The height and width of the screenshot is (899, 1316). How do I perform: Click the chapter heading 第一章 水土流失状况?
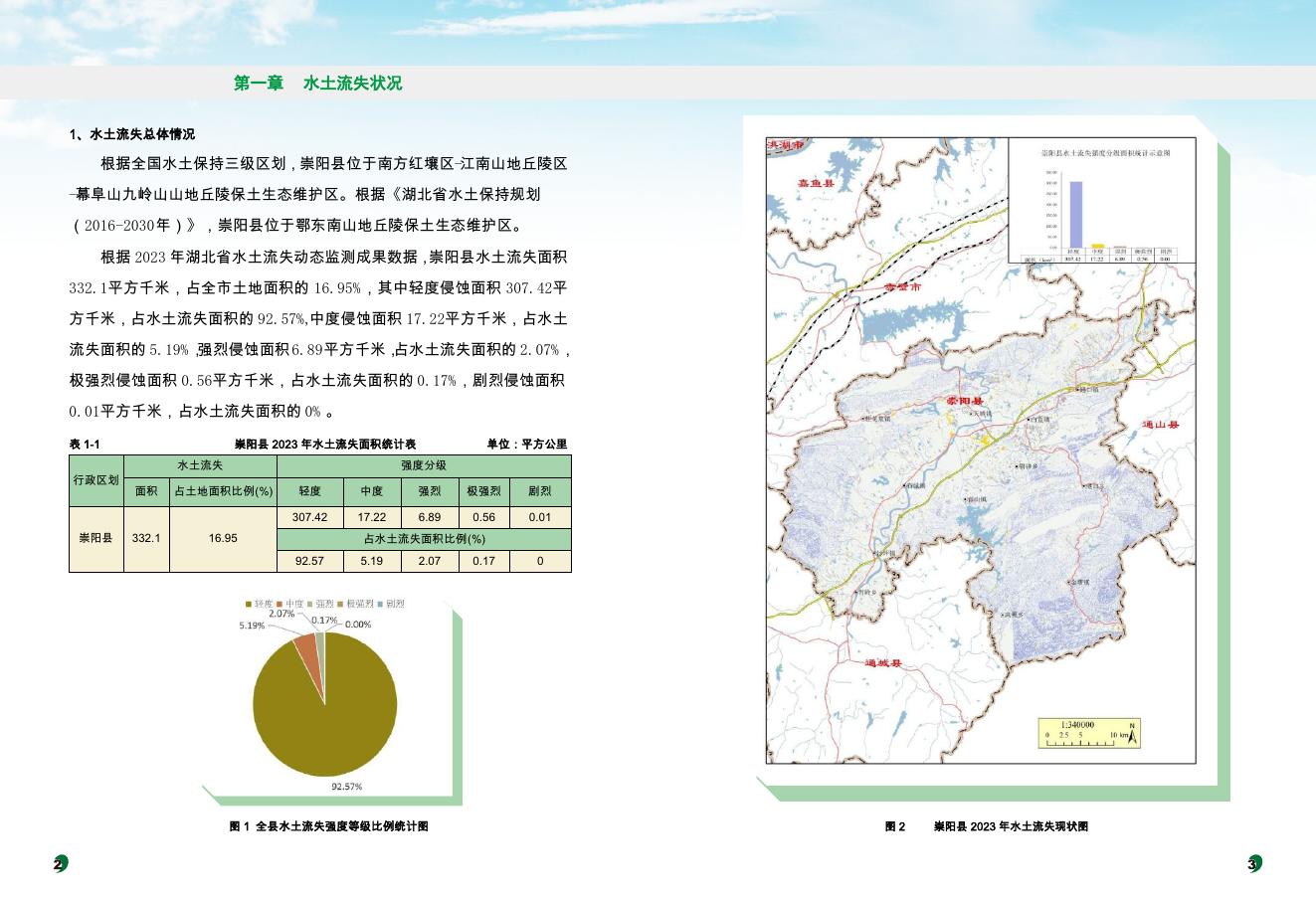(x=318, y=84)
